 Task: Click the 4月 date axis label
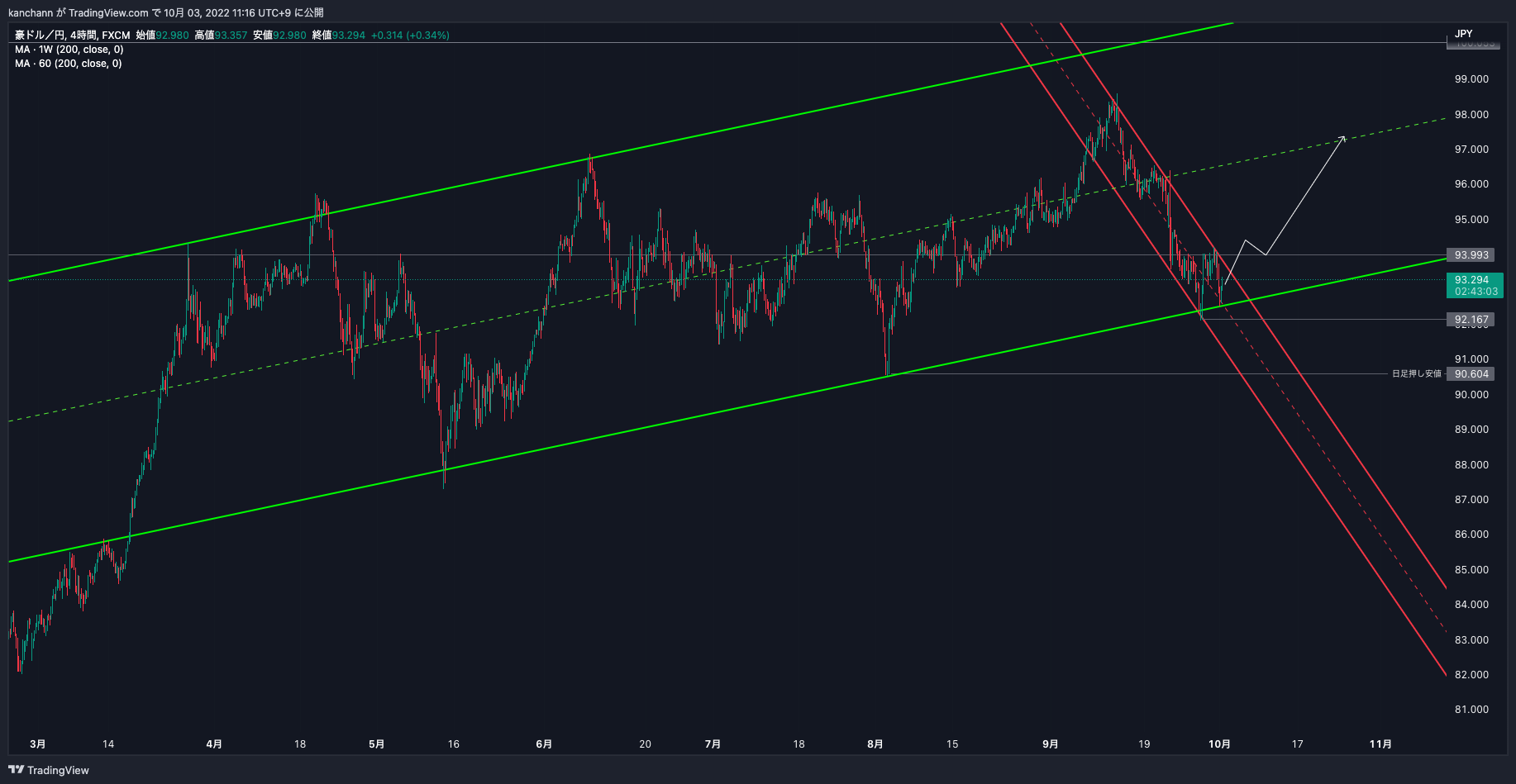(x=214, y=744)
